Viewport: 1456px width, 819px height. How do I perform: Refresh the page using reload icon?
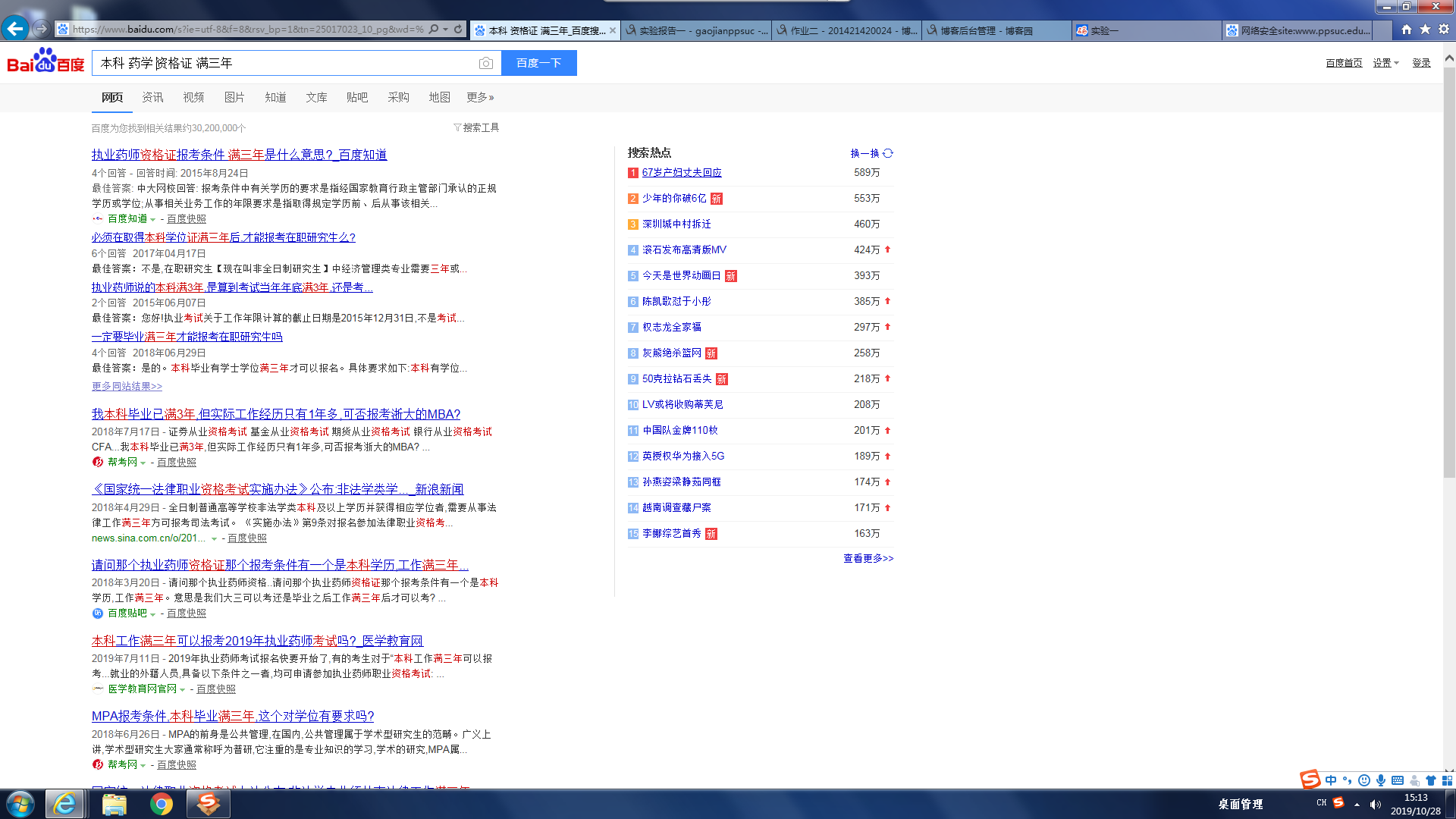[458, 30]
